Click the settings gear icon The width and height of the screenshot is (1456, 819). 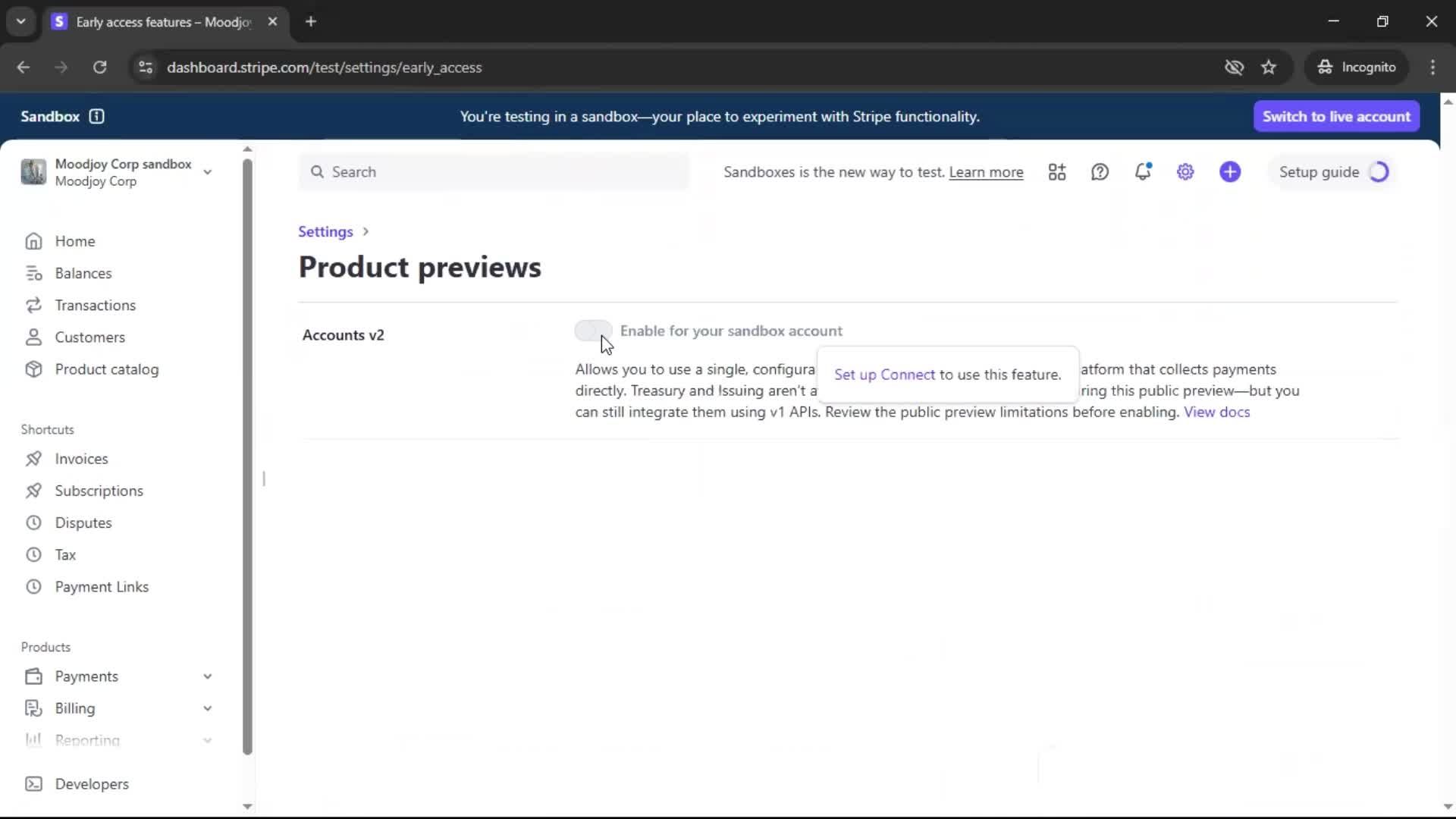tap(1185, 172)
